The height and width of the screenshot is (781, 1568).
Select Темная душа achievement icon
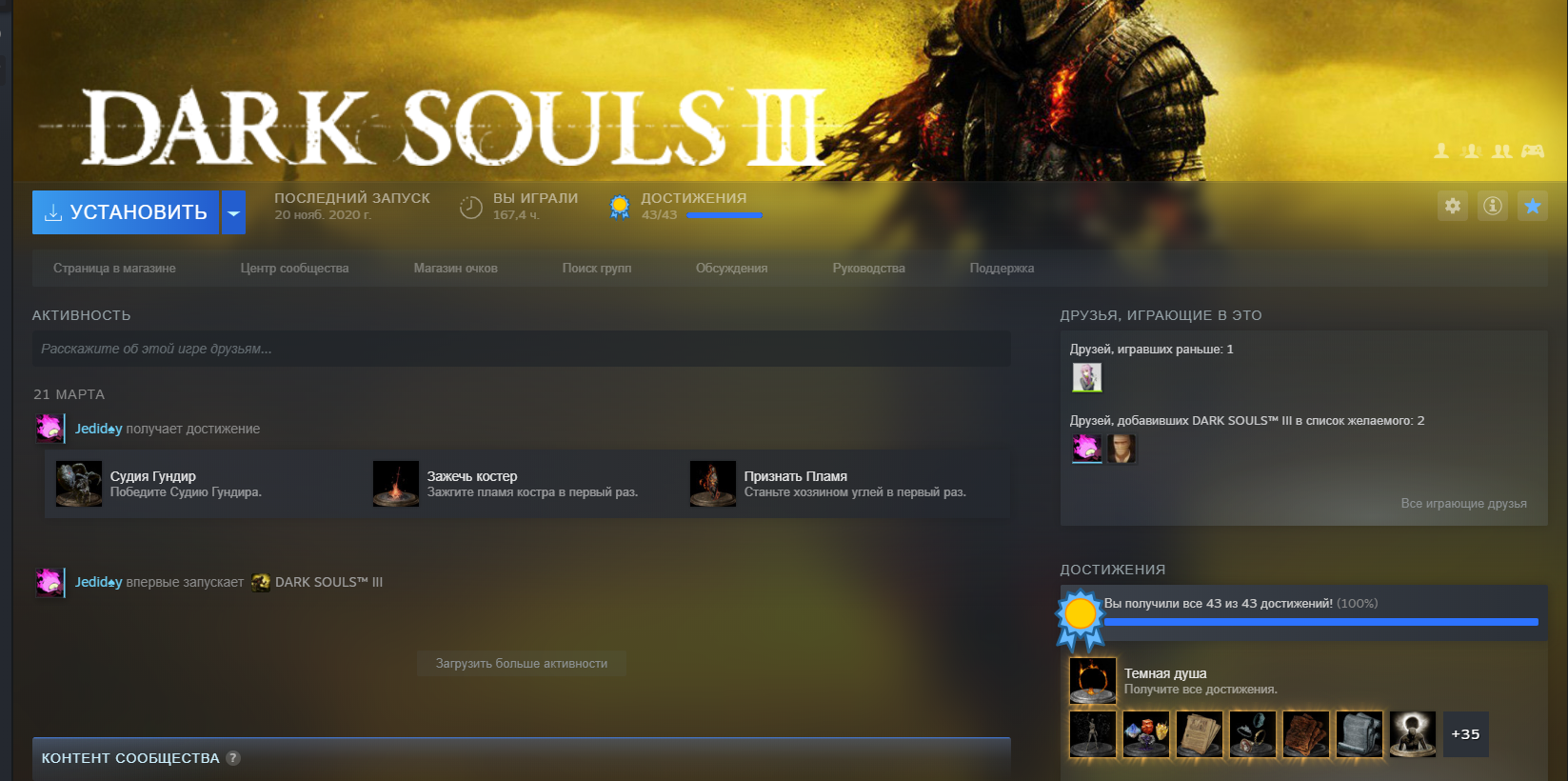click(1093, 680)
